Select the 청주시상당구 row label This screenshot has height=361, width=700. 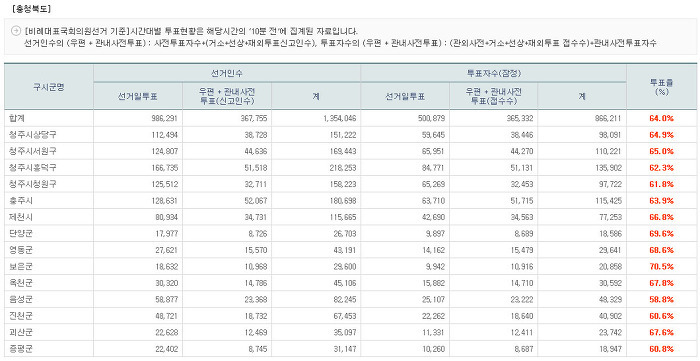click(x=33, y=135)
